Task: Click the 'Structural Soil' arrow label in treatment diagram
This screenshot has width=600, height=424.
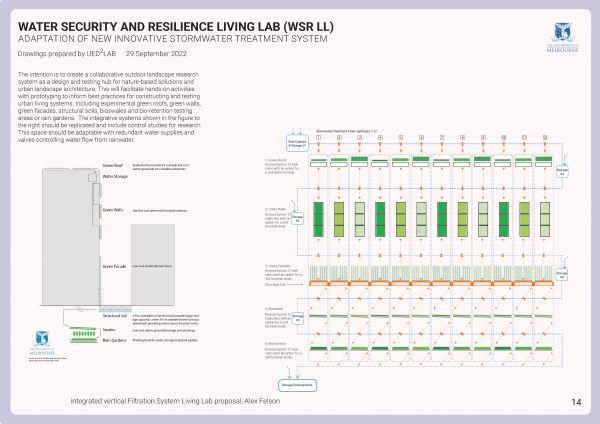Action: tap(275, 285)
